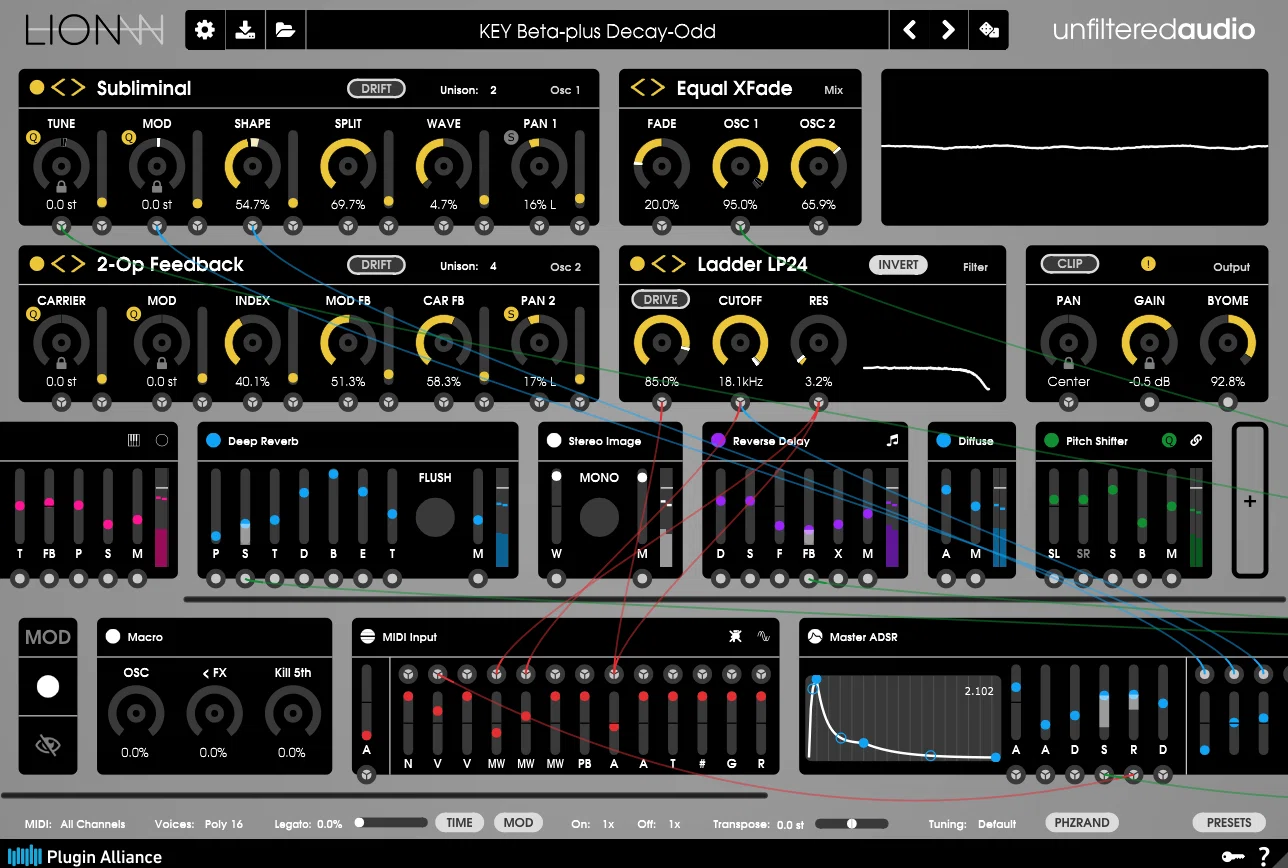
Task: Toggle Reverse Delay effect on/off
Action: coord(718,440)
